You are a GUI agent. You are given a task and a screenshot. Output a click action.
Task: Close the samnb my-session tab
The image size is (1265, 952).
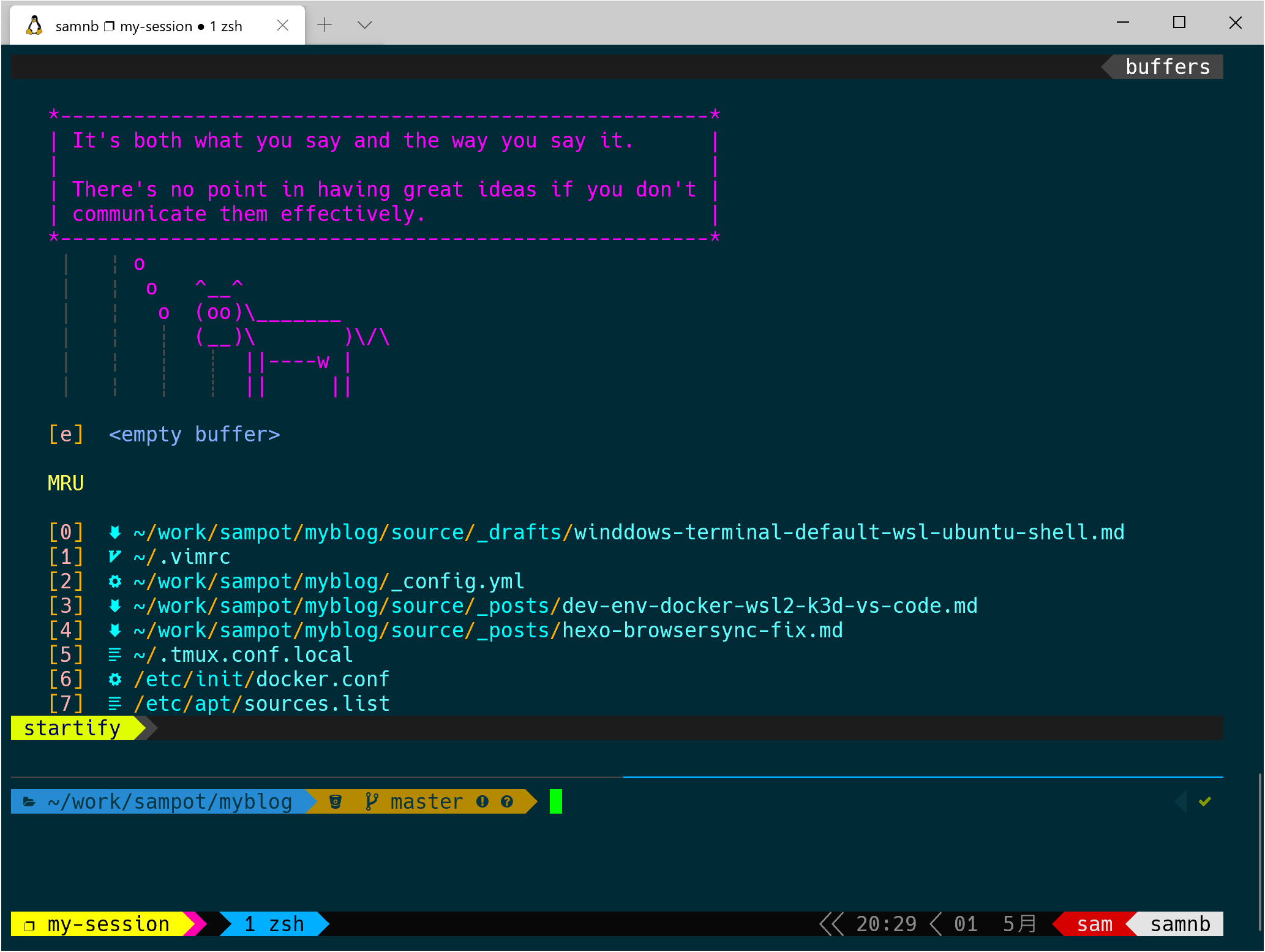tap(283, 25)
